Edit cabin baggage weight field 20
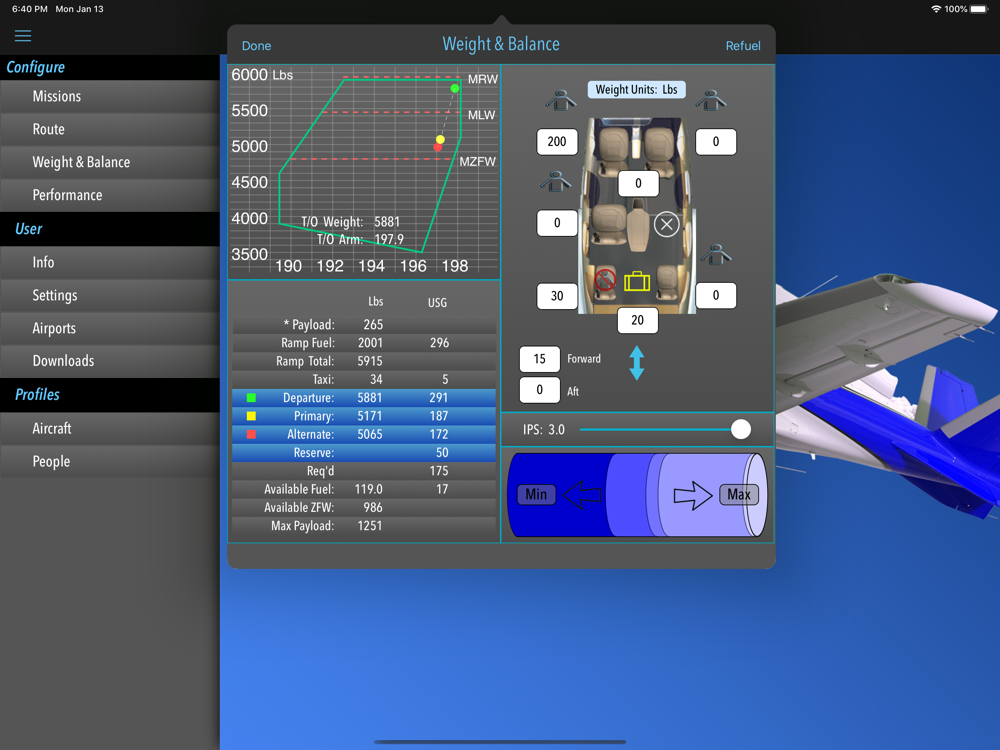Image resolution: width=1000 pixels, height=750 pixels. [x=638, y=320]
